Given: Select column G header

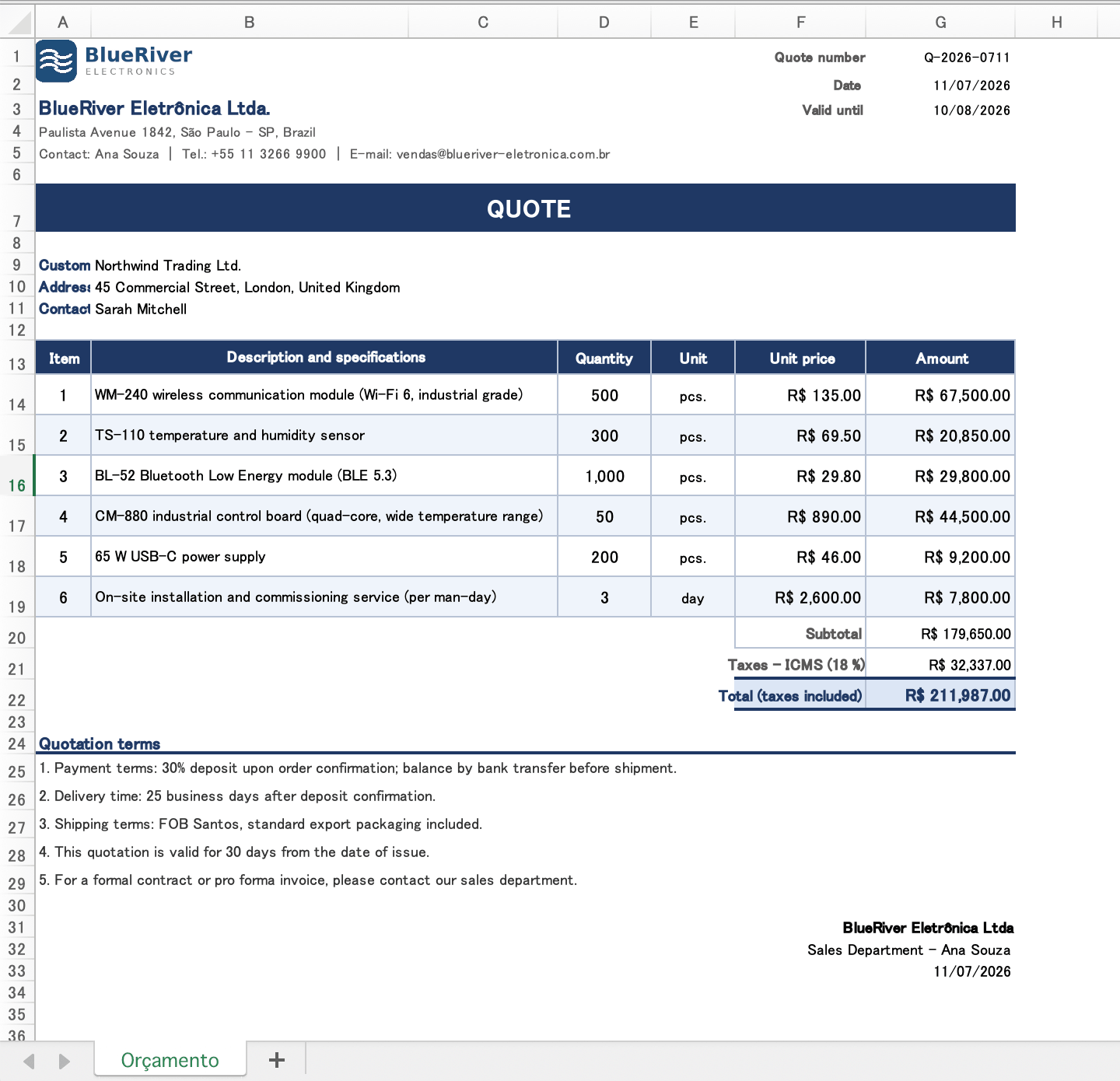Looking at the screenshot, I should [x=940, y=23].
